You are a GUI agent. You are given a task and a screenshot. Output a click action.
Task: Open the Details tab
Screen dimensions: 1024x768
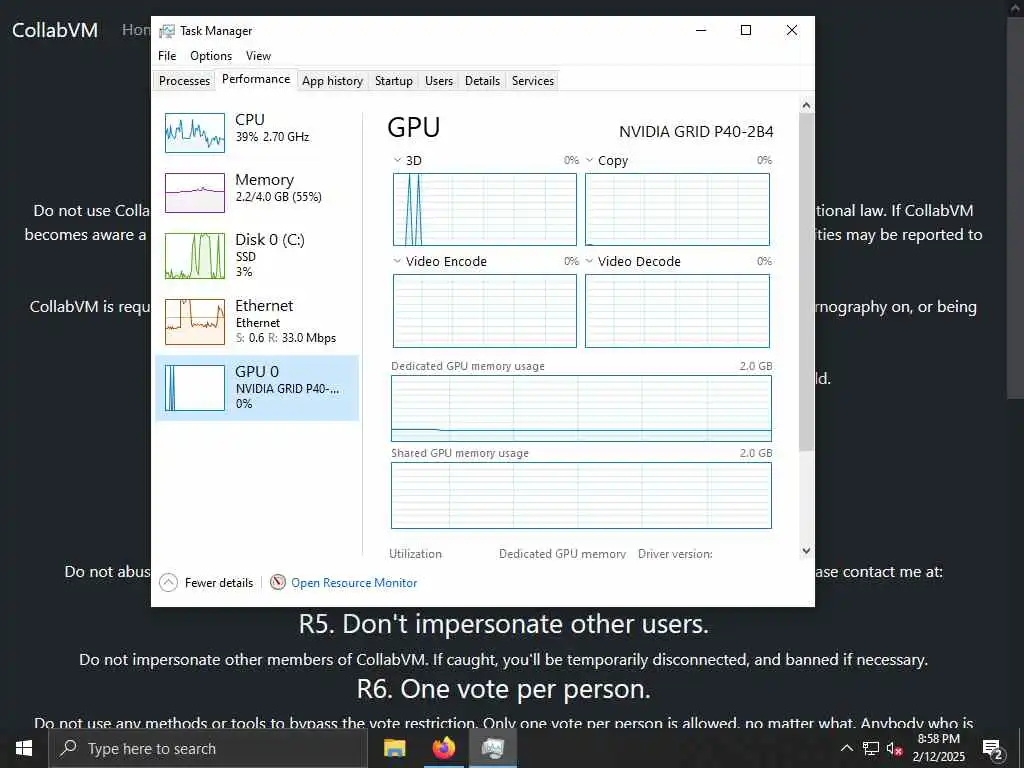[x=483, y=80]
